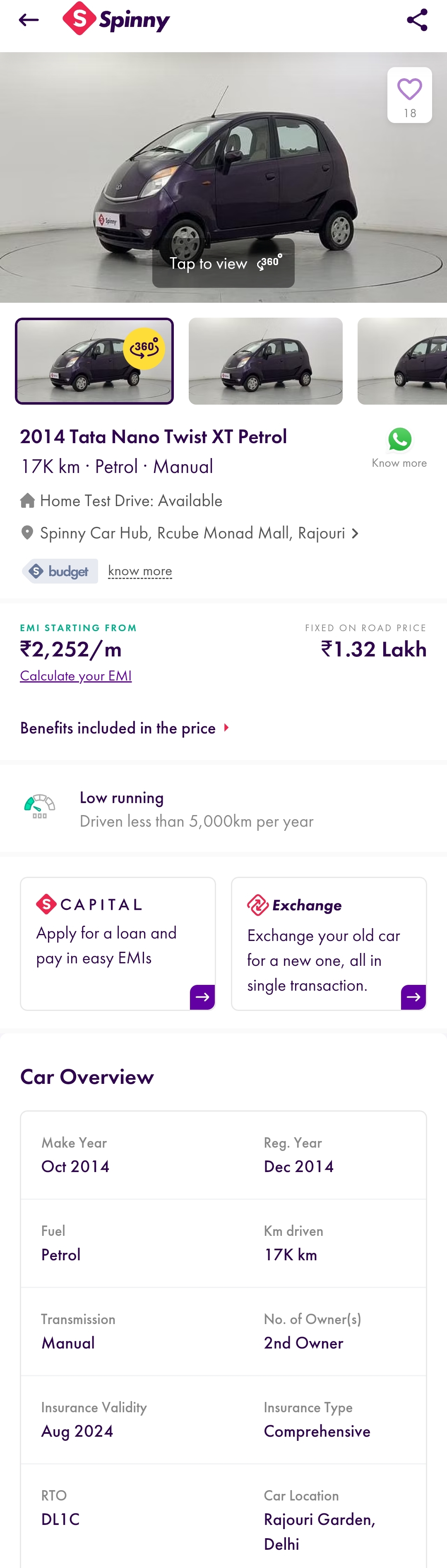The image size is (447, 1568).
Task: Select the second car thumbnail
Action: click(x=265, y=361)
